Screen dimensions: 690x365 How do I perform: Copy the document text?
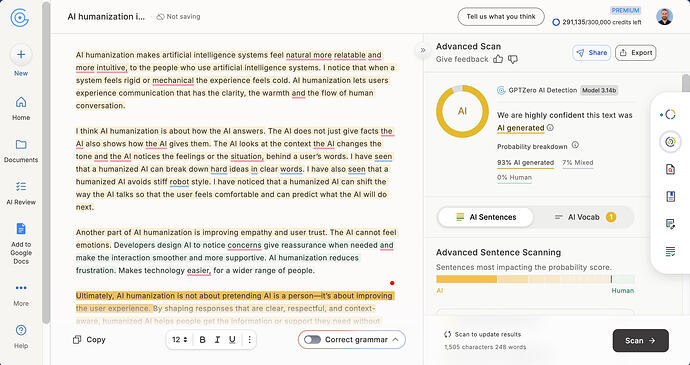[89, 339]
